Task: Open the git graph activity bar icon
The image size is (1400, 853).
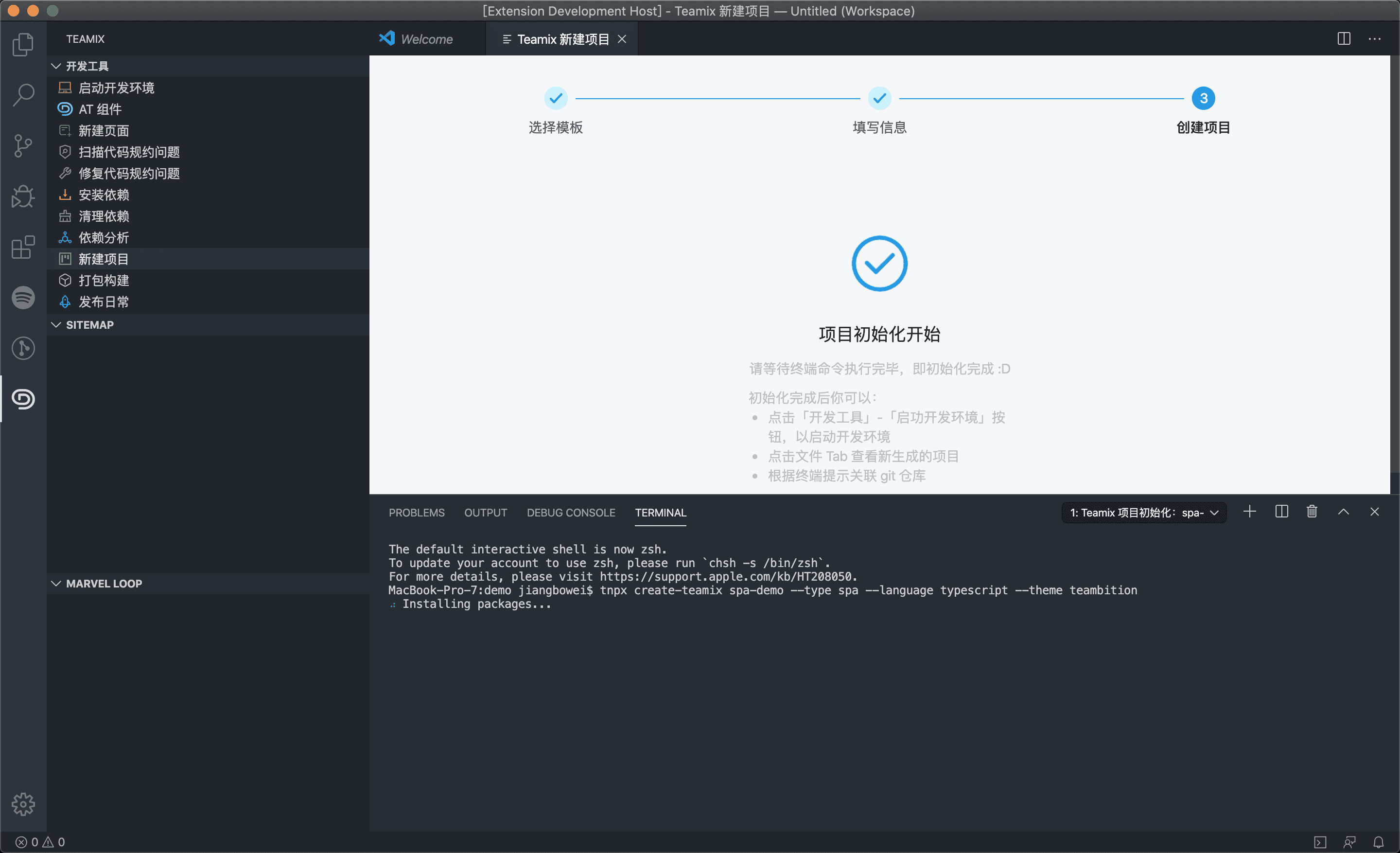Action: tap(23, 348)
